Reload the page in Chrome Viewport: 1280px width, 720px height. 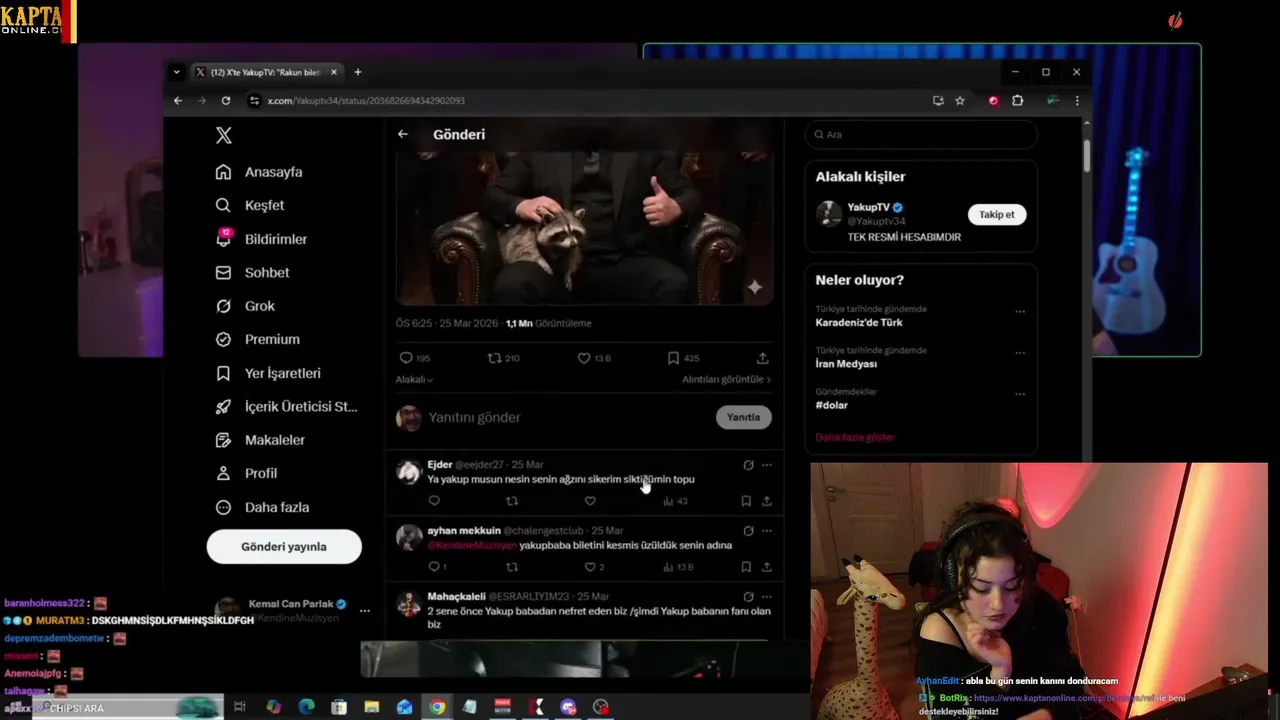coord(226,101)
